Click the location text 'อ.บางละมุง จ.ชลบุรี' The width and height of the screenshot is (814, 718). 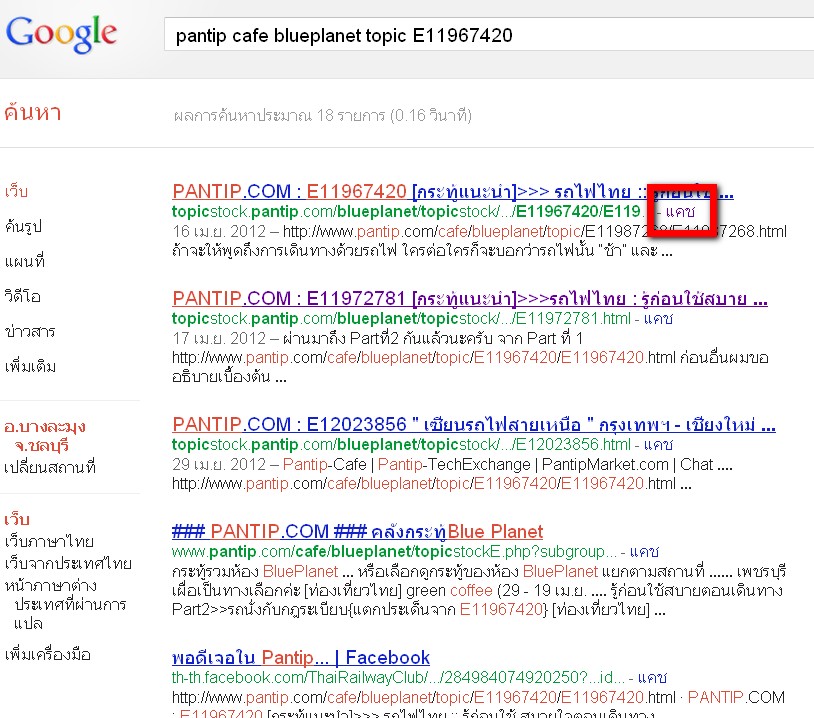tap(45, 436)
